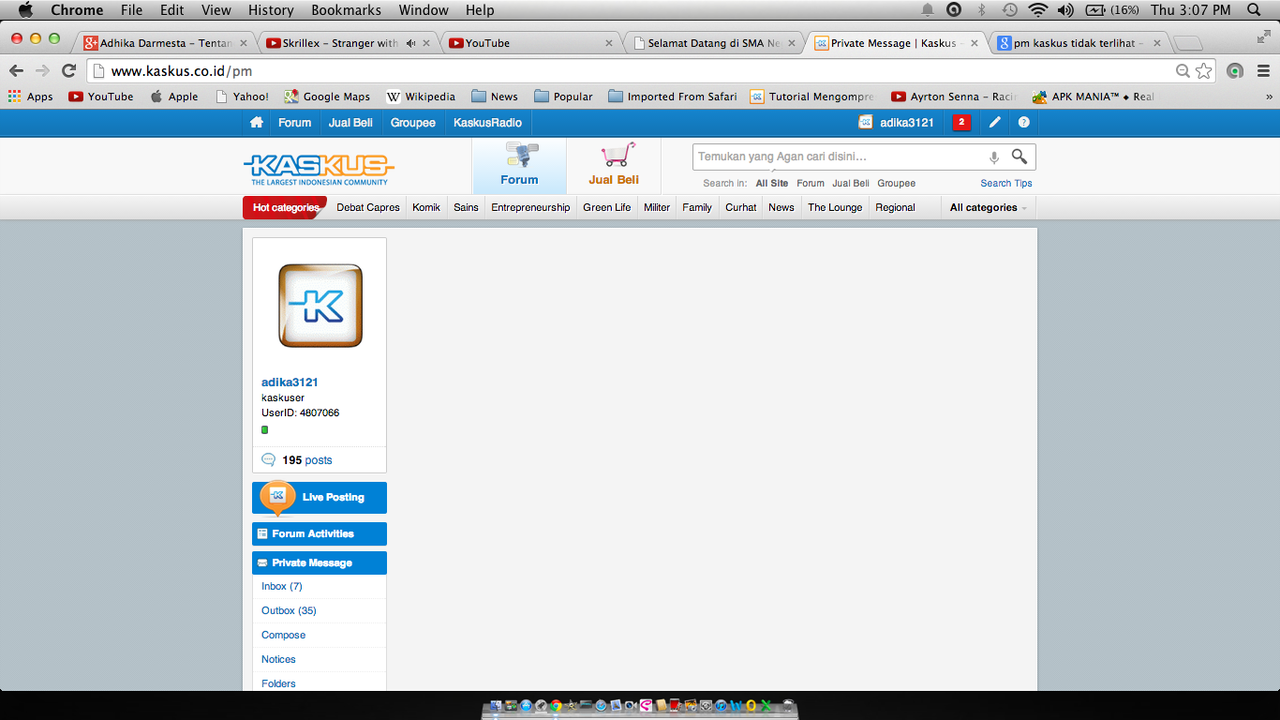Click the pencil compose icon in top bar
Screen dimensions: 1280x720
[x=994, y=122]
